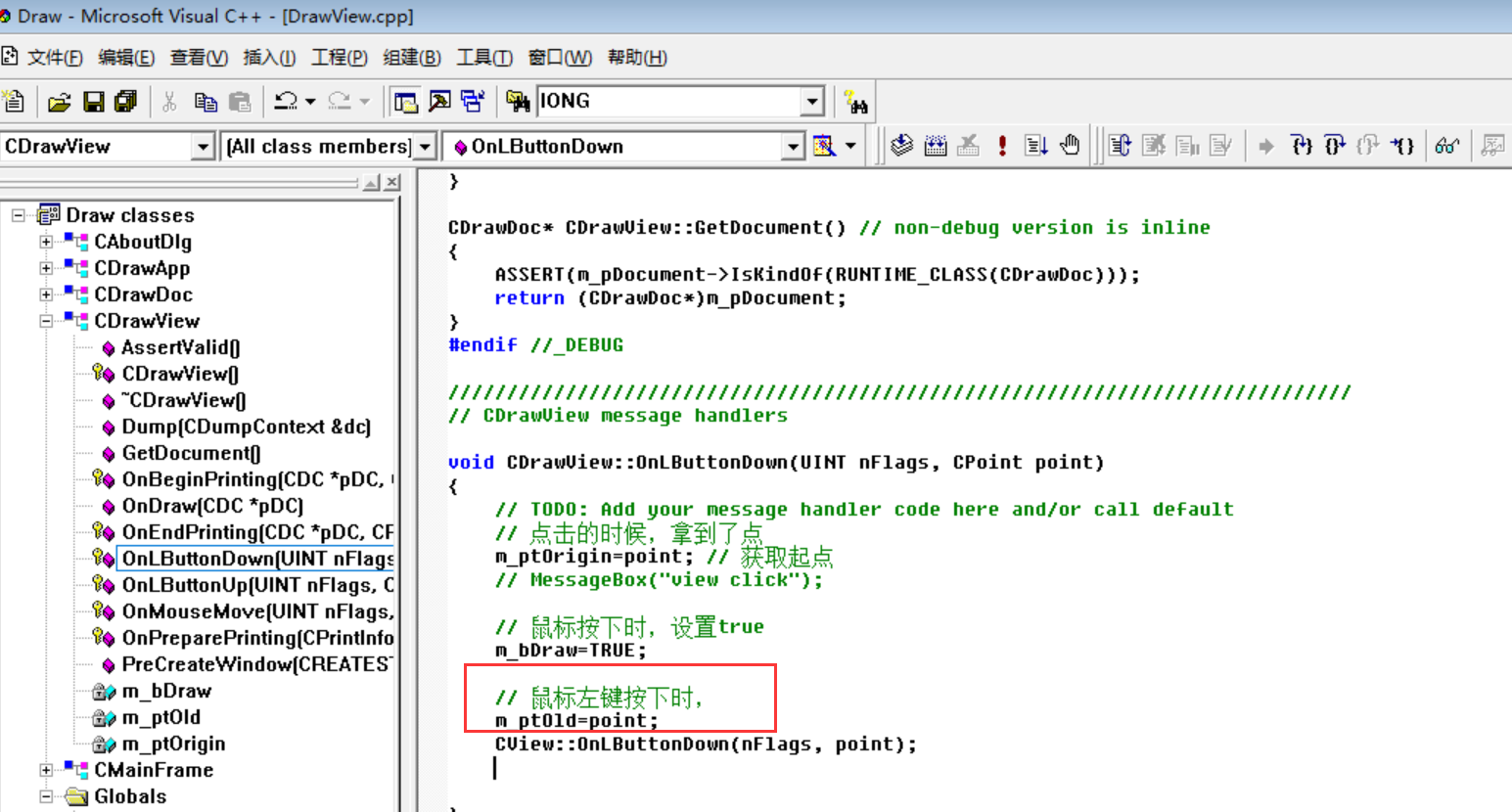Open QuickWatch with the glasses icon
This screenshot has height=812, width=1512.
pyautogui.click(x=1447, y=146)
